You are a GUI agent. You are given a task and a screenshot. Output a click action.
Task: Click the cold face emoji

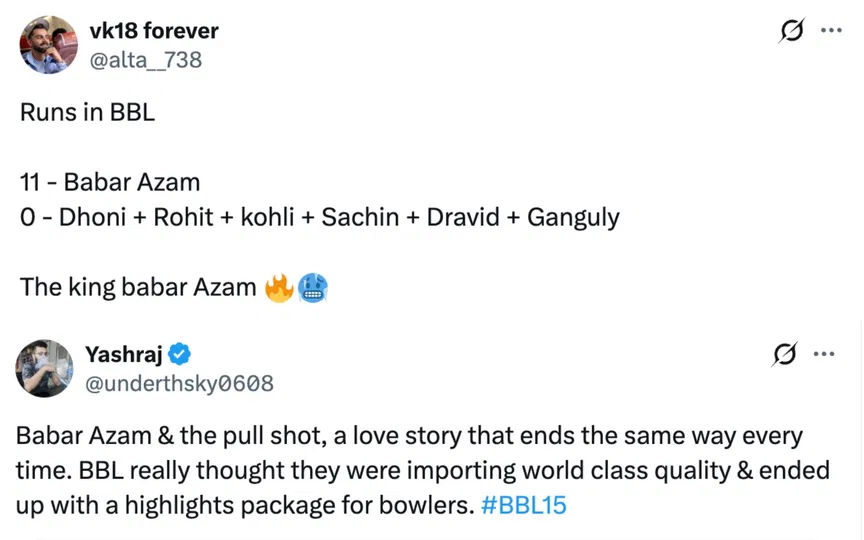pos(313,288)
